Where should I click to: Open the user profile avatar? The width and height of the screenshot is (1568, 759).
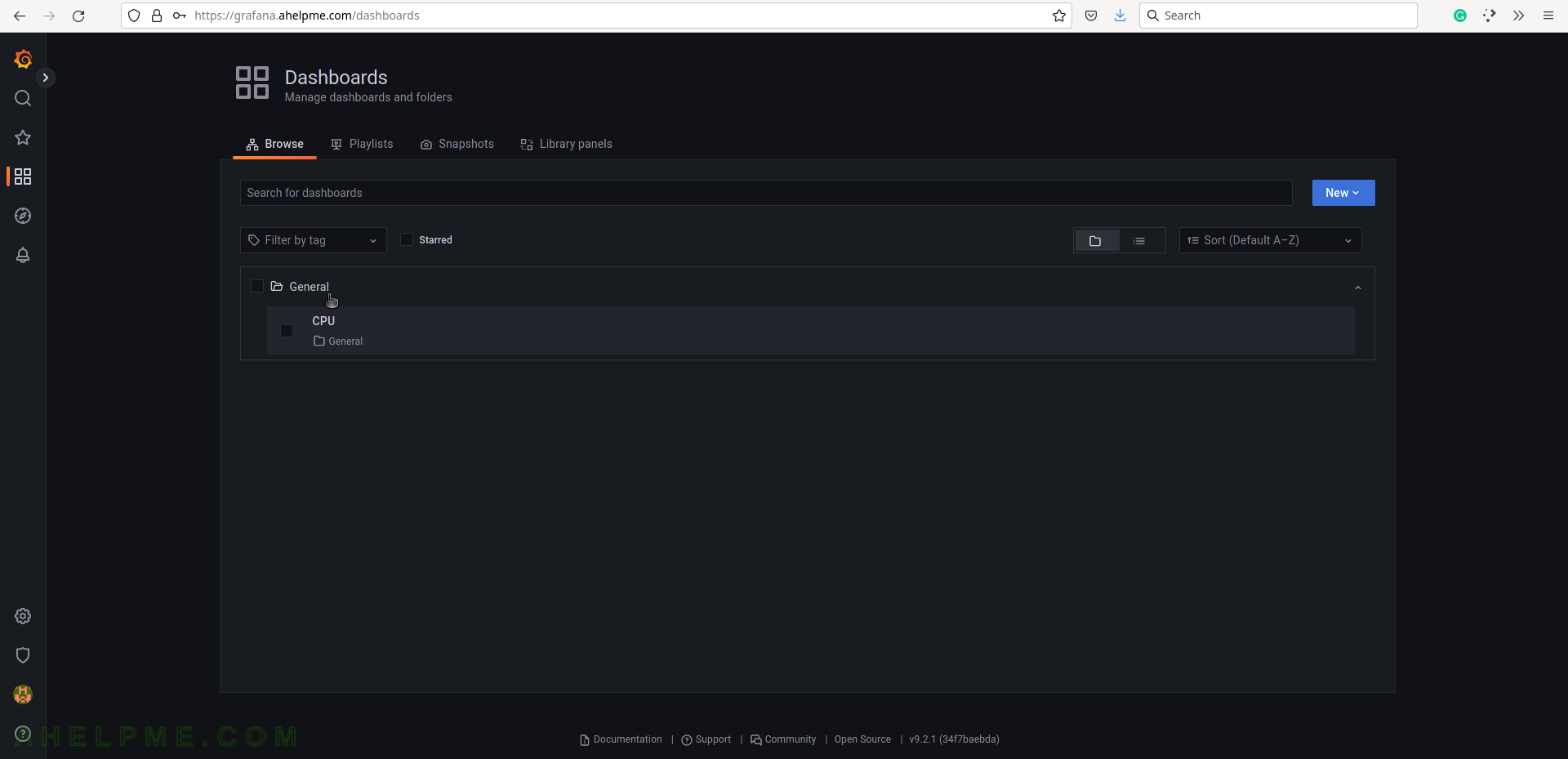pyautogui.click(x=23, y=694)
